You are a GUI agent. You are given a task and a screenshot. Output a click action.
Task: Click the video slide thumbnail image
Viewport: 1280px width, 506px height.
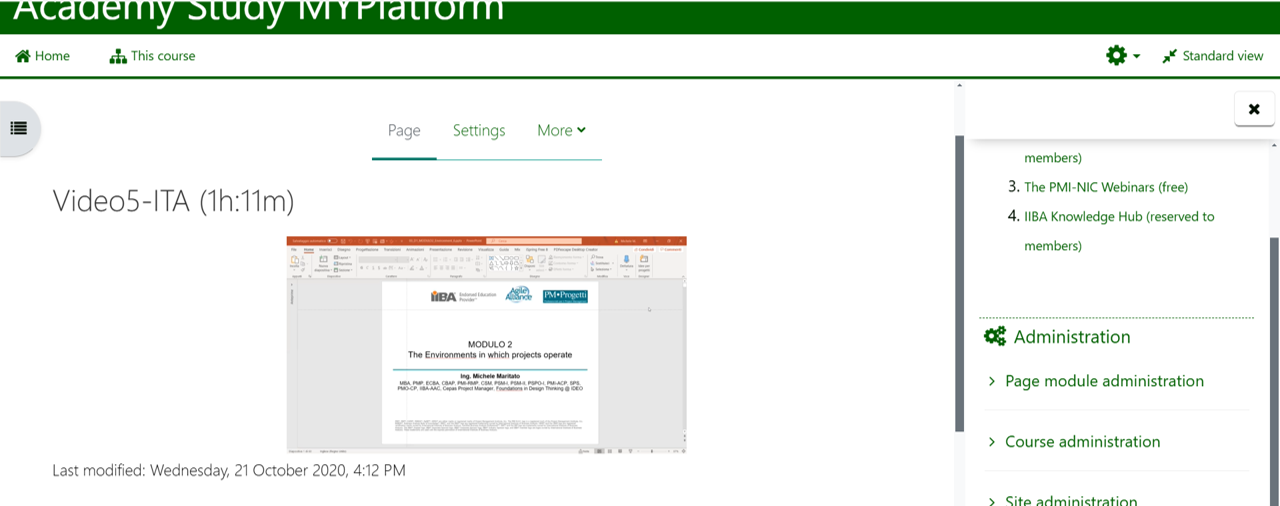click(x=486, y=345)
